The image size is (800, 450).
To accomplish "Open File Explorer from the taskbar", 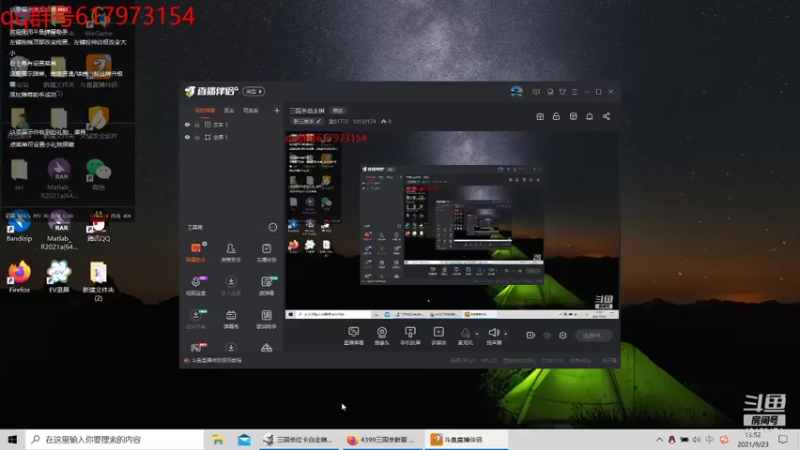I will coord(218,439).
